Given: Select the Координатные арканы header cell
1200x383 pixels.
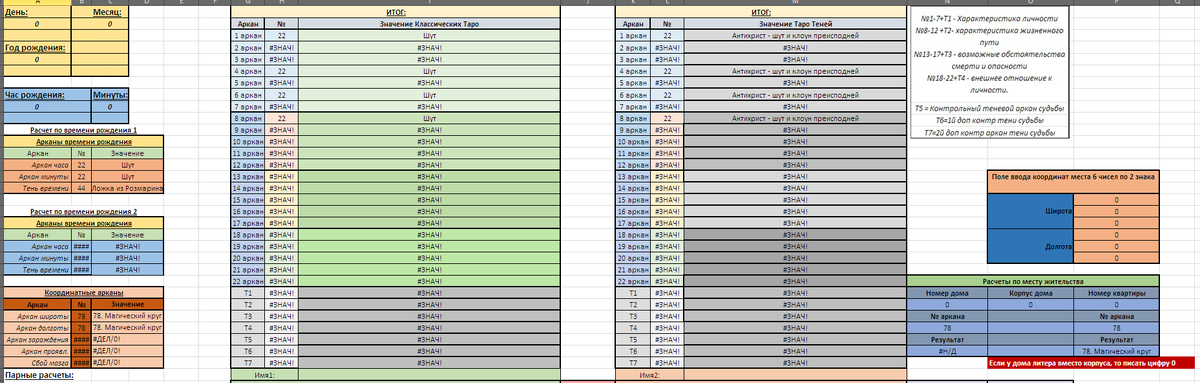Looking at the screenshot, I should 83,293.
